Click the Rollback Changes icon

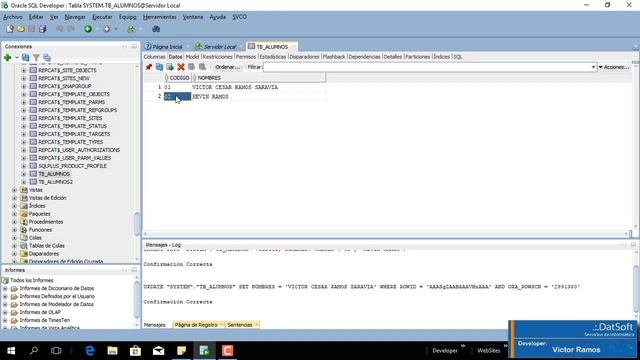point(202,67)
